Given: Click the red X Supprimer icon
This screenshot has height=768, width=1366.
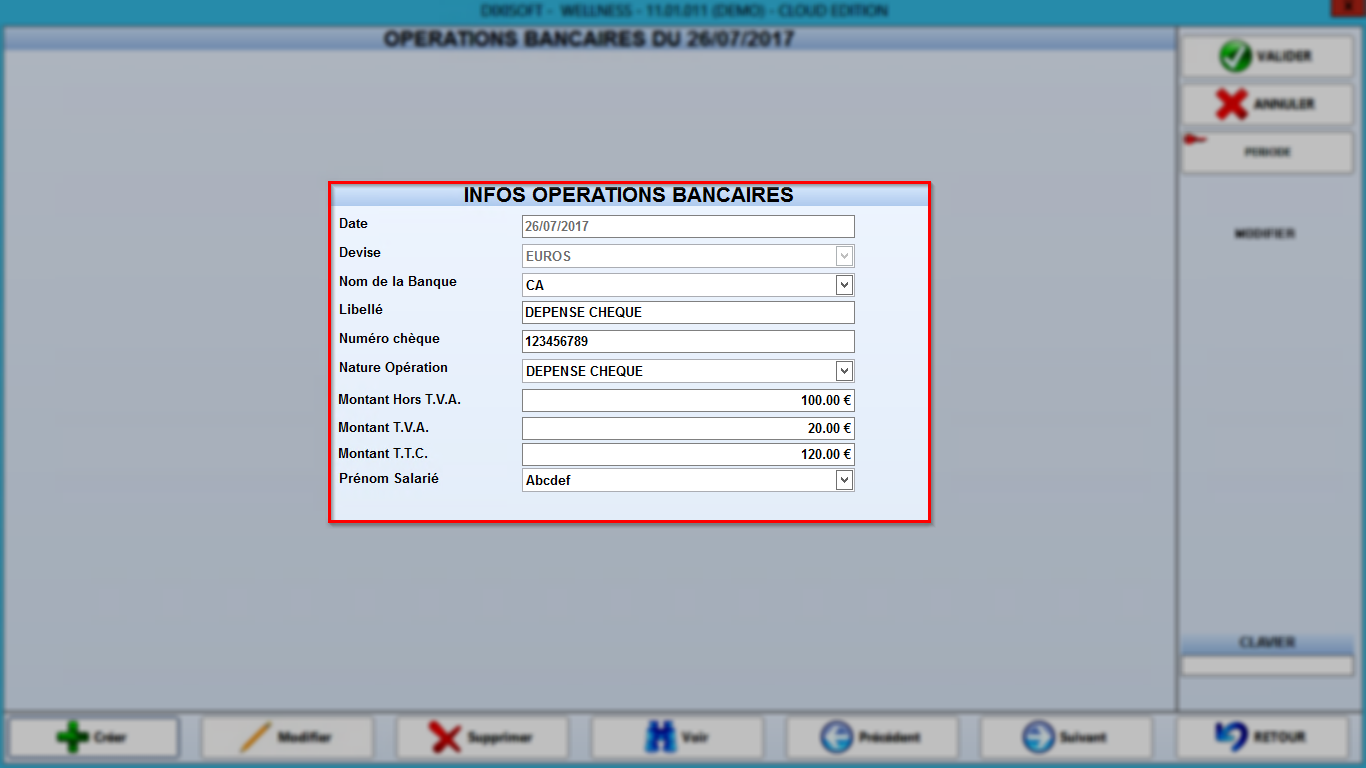Looking at the screenshot, I should click(x=445, y=738).
